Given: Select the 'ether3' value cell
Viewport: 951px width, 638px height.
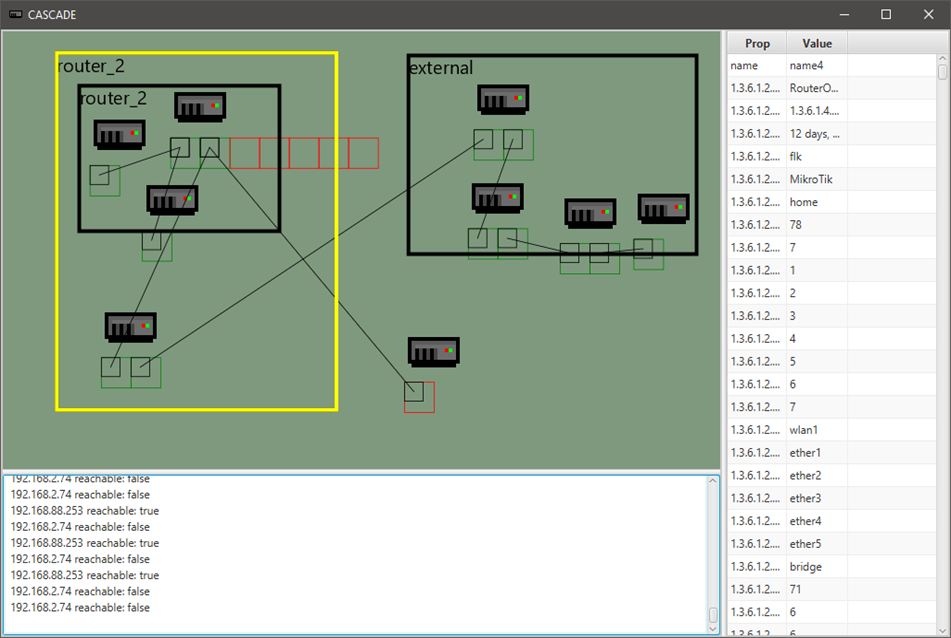Looking at the screenshot, I should [816, 499].
